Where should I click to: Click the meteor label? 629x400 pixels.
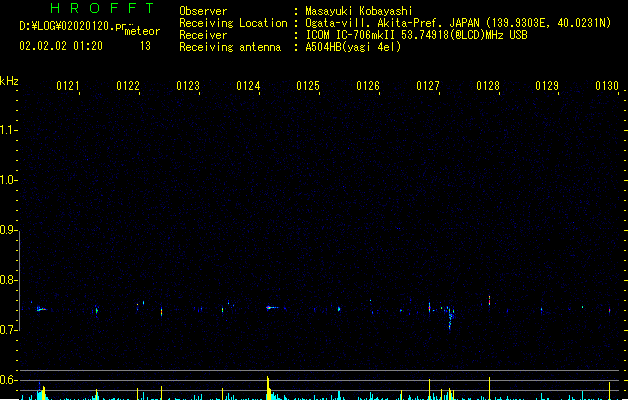(x=142, y=31)
